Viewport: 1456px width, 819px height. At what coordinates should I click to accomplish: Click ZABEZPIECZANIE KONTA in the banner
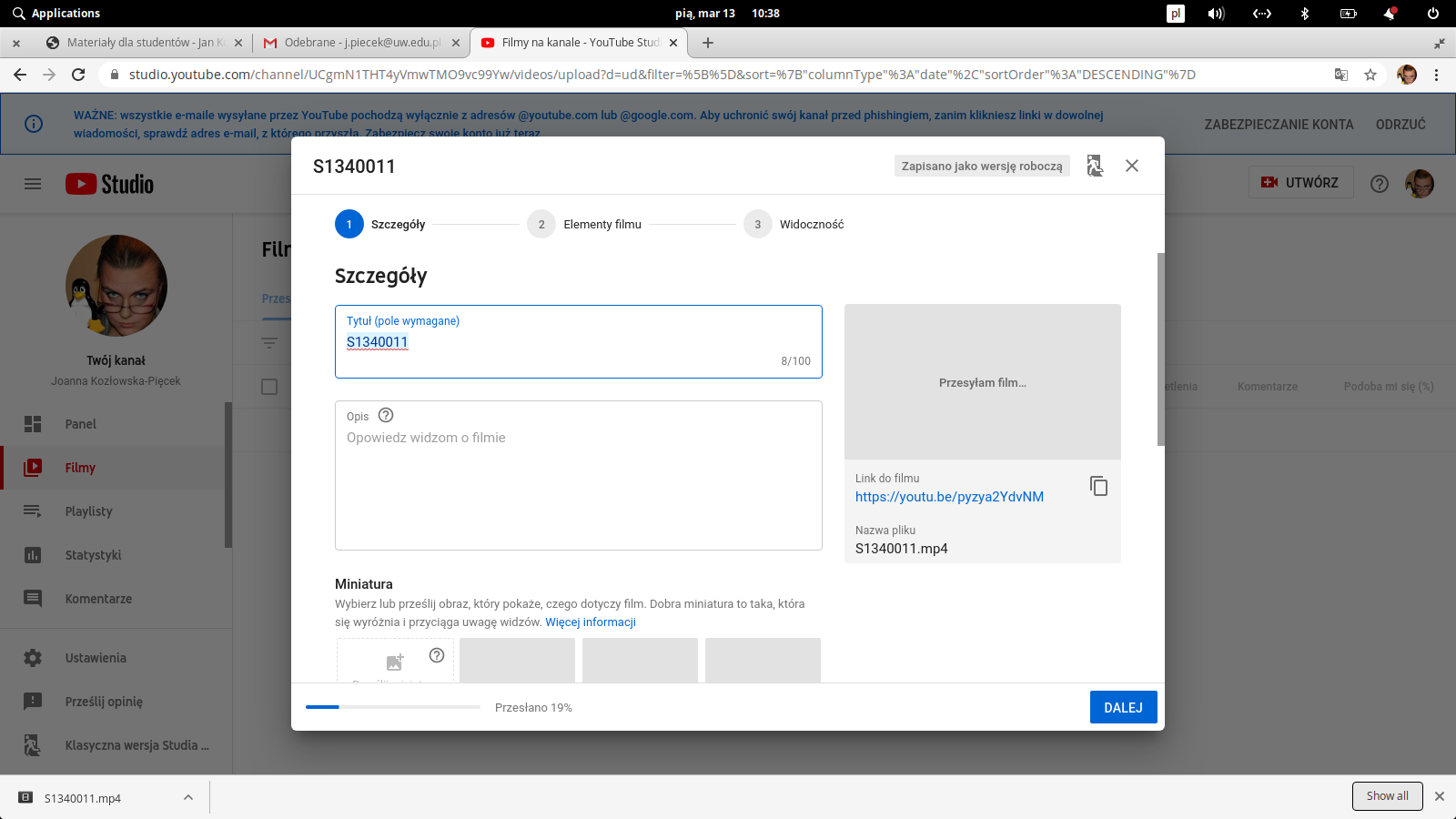tap(1279, 125)
